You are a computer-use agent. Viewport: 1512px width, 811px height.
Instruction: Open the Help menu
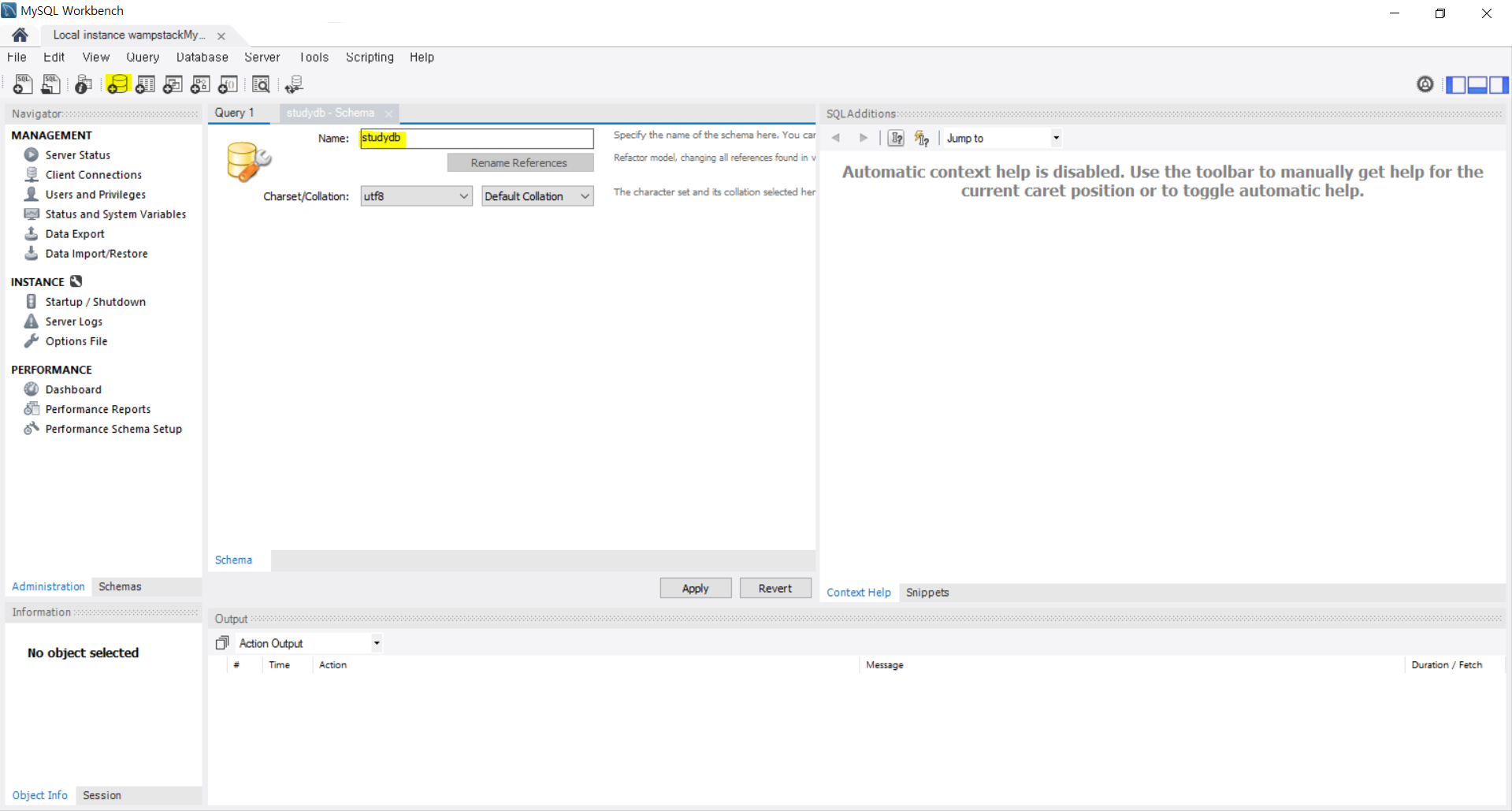click(422, 58)
